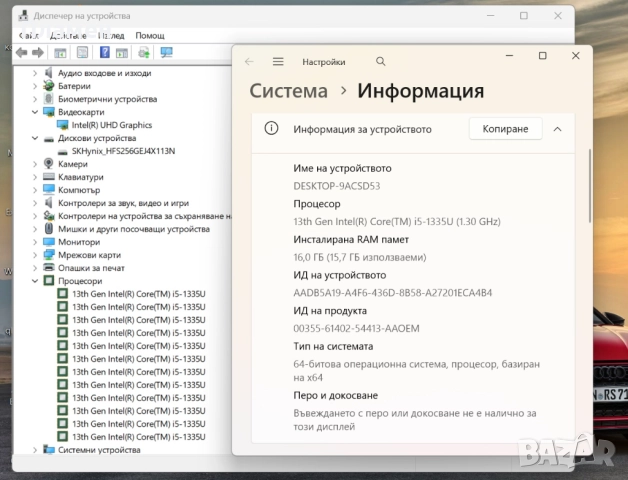Go back using the Settings back arrow
The width and height of the screenshot is (628, 480).
249,61
